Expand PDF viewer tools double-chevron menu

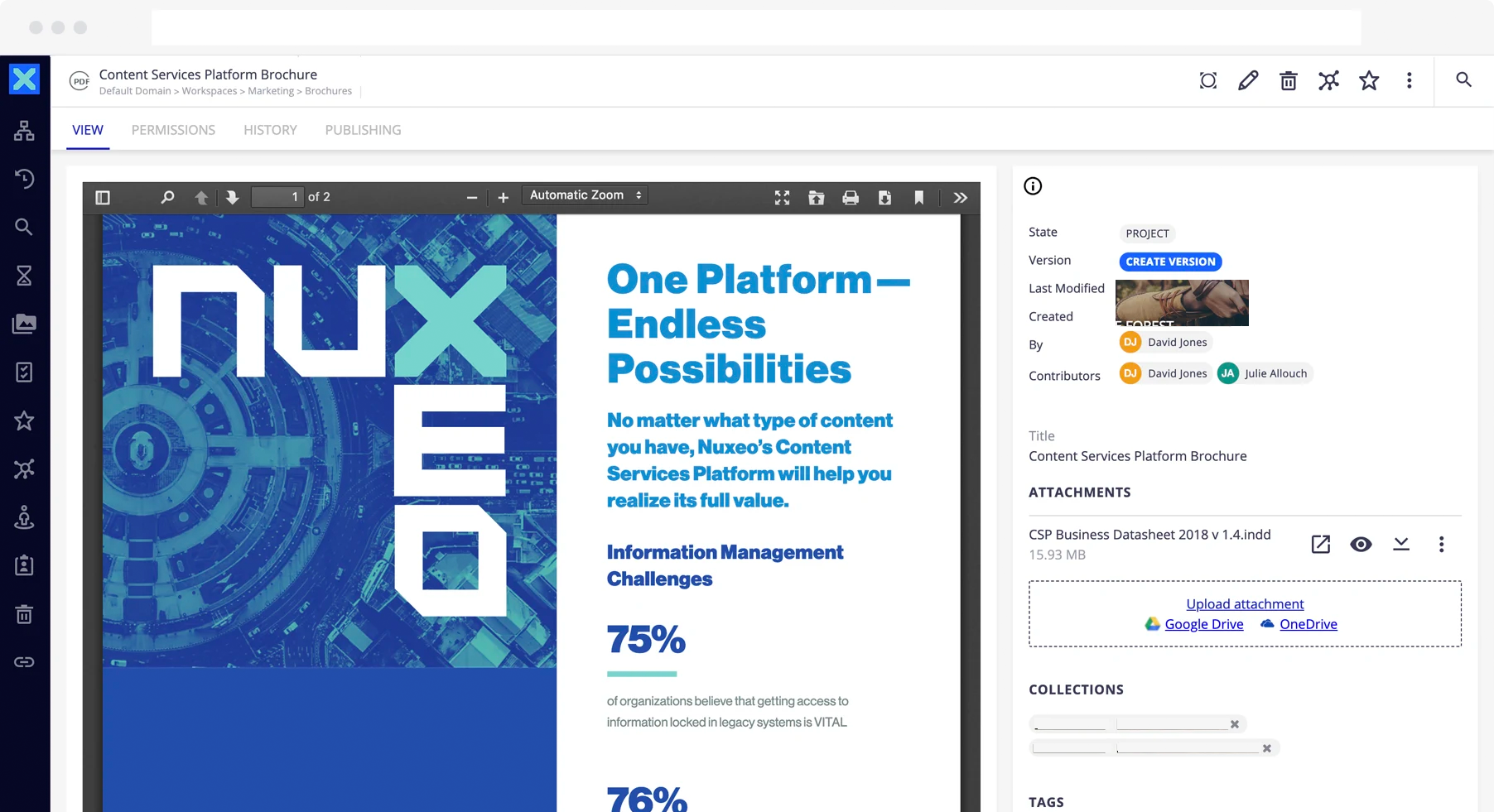960,198
